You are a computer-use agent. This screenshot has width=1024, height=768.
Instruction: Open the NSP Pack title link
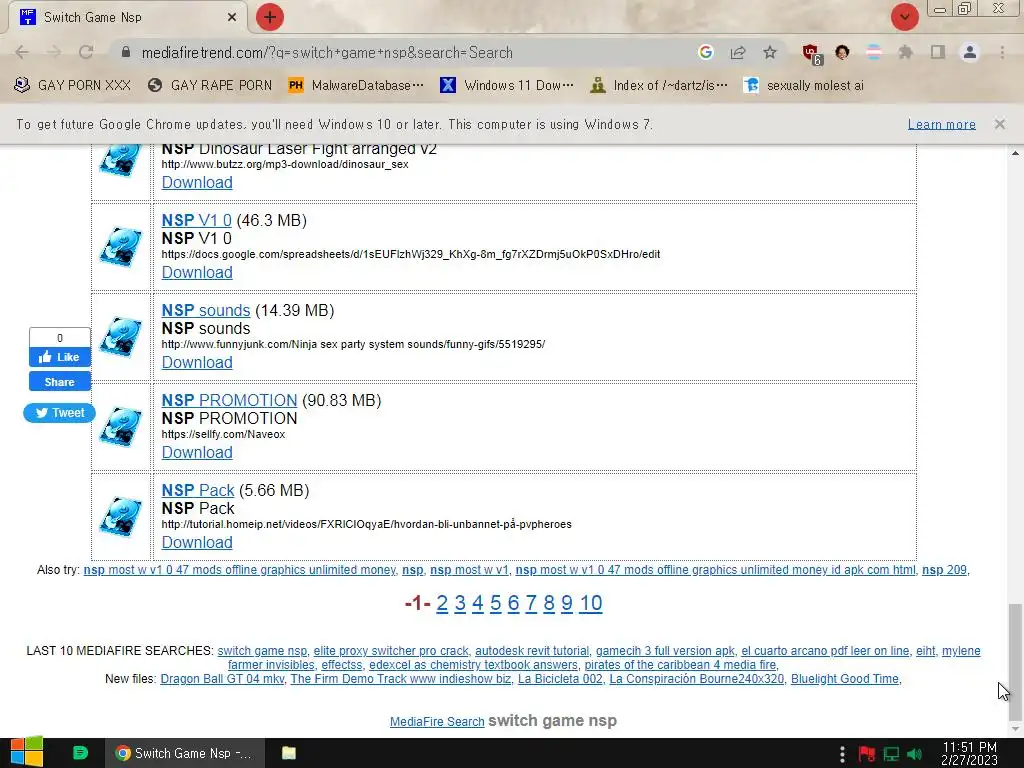click(198, 490)
